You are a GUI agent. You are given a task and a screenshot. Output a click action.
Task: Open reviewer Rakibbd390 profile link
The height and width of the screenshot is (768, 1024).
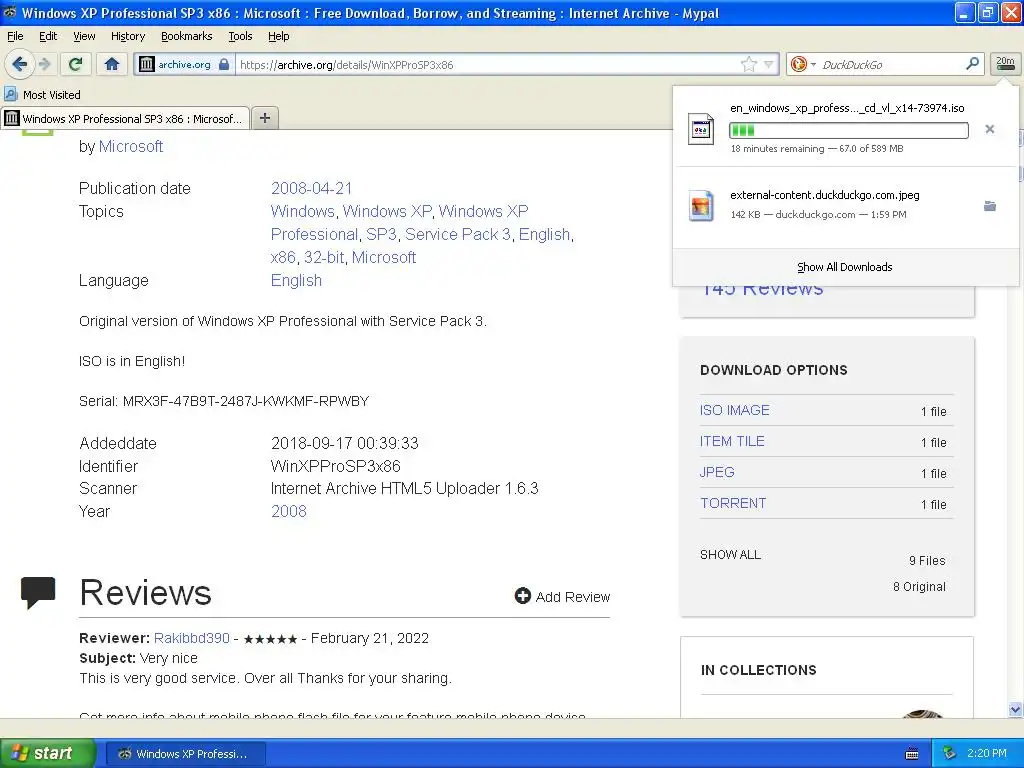192,638
